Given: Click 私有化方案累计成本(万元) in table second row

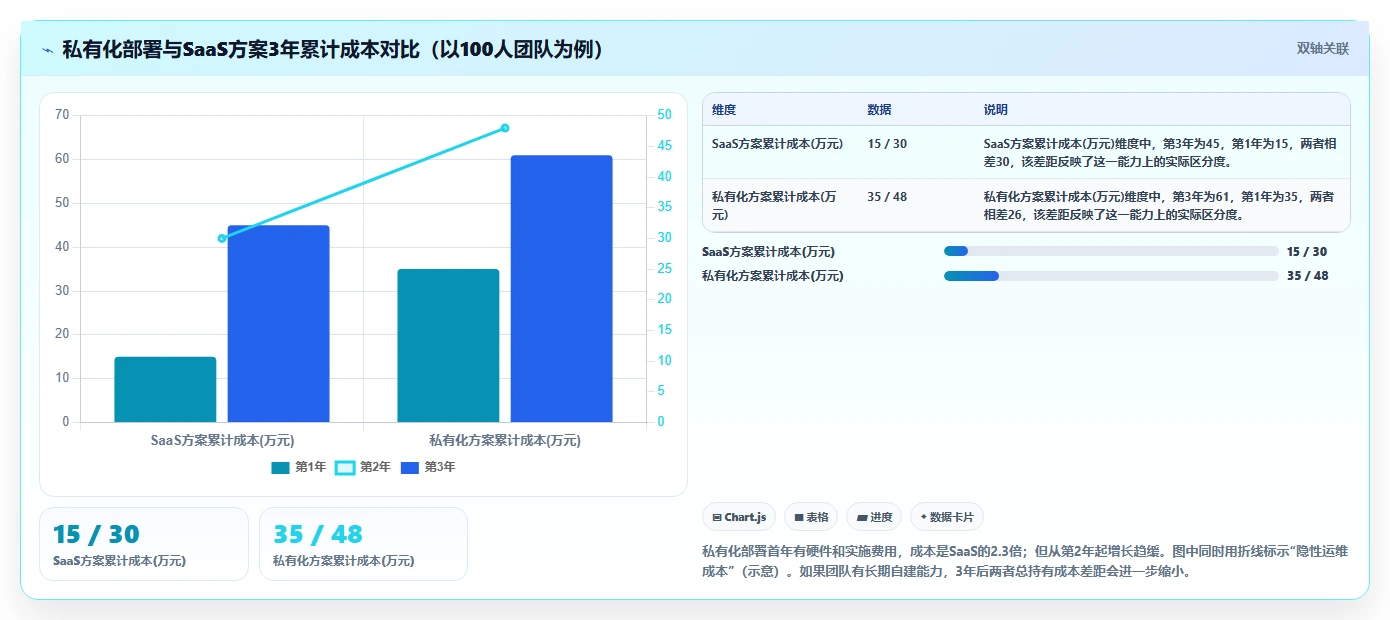Looking at the screenshot, I should pyautogui.click(x=774, y=205).
